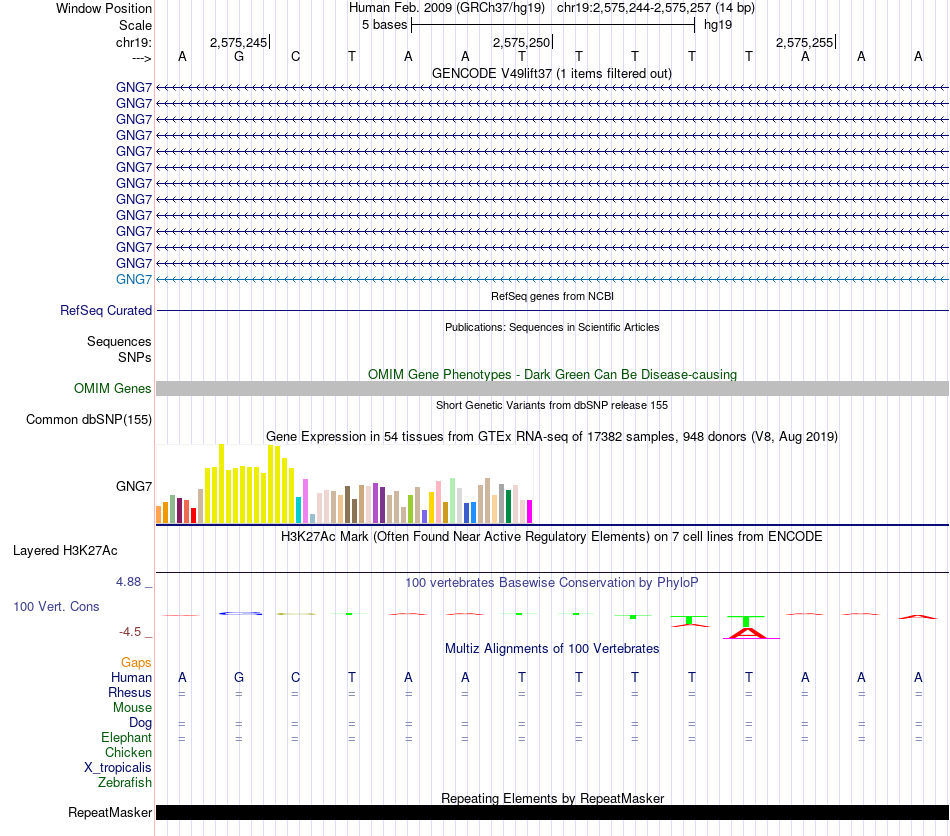Open the H3K27Ac Mark track title
This screenshot has width=950, height=836.
(x=552, y=536)
